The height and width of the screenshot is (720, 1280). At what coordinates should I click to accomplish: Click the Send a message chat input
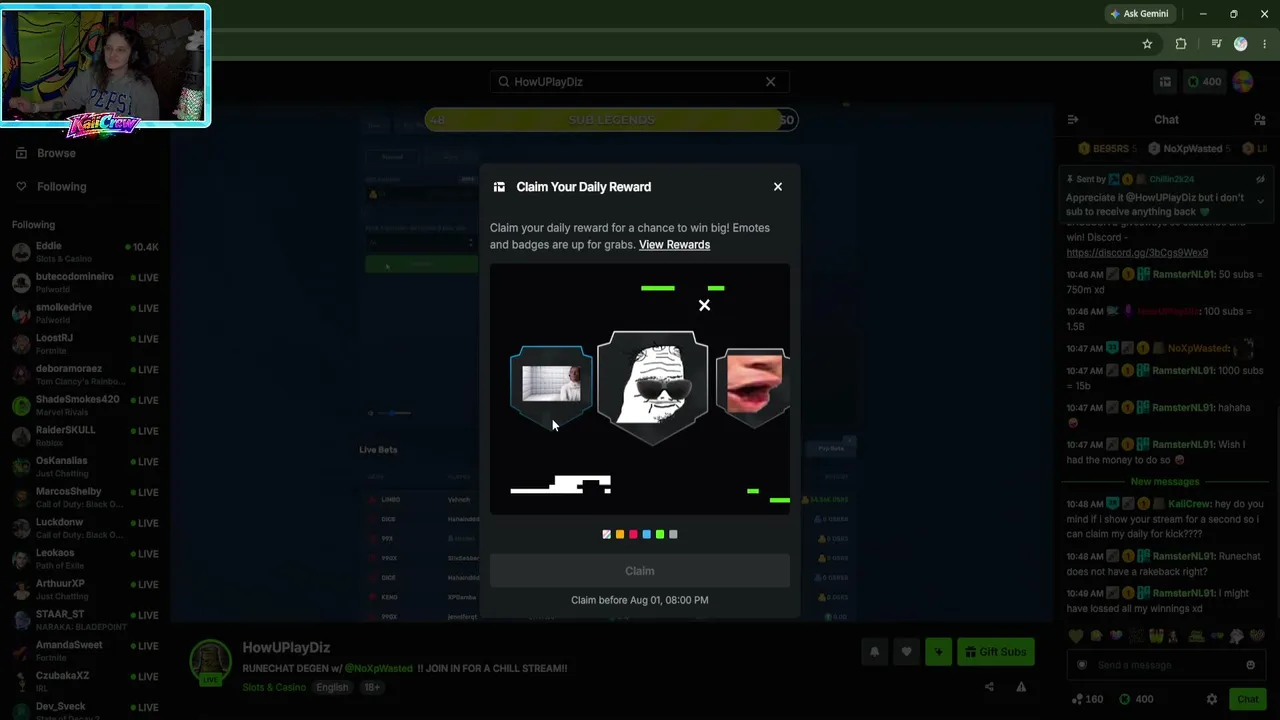[x=1165, y=665]
